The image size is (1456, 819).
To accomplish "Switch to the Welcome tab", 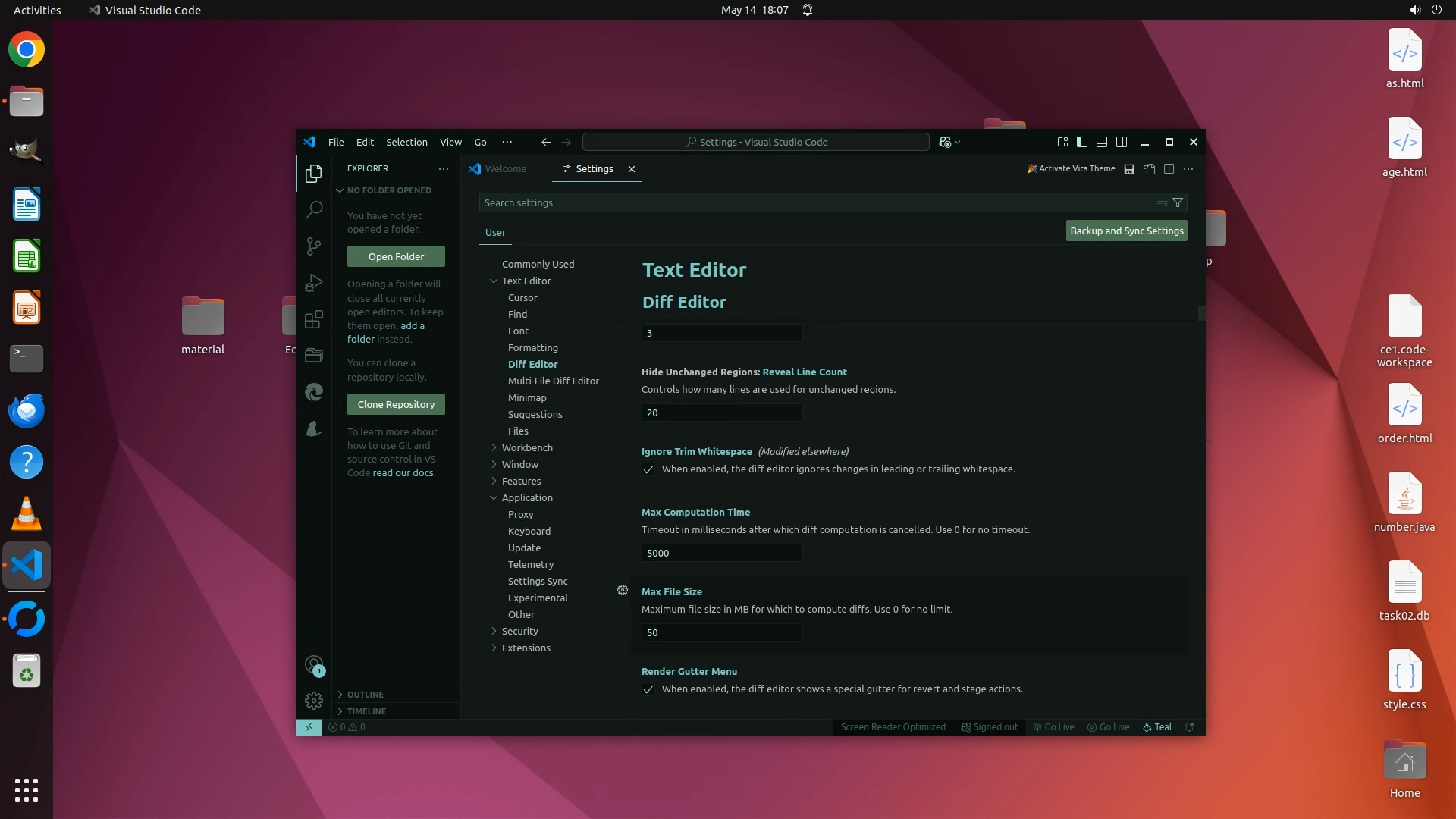I will [505, 168].
